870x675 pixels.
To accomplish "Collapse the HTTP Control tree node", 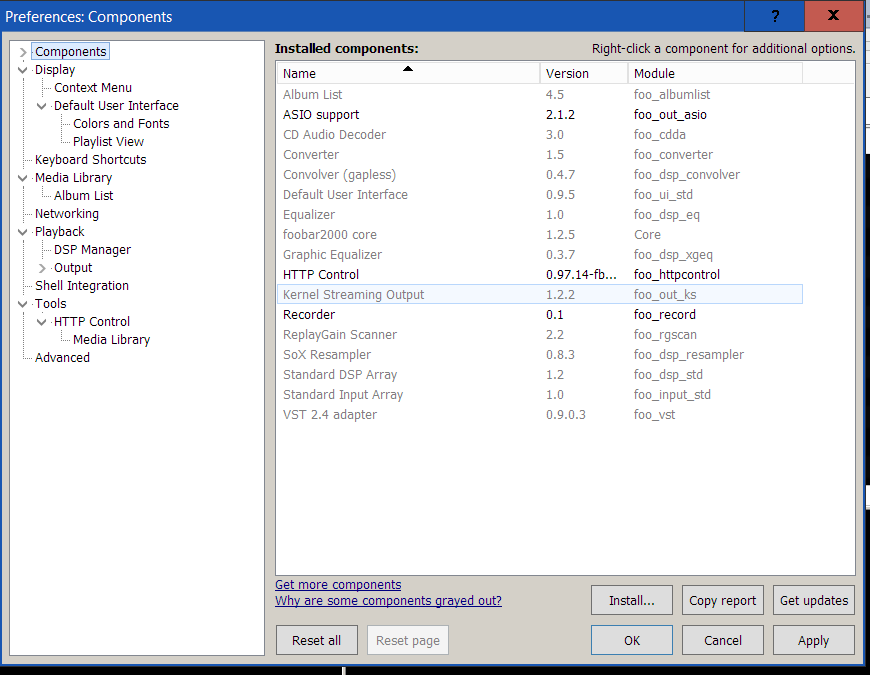I will pyautogui.click(x=42, y=322).
